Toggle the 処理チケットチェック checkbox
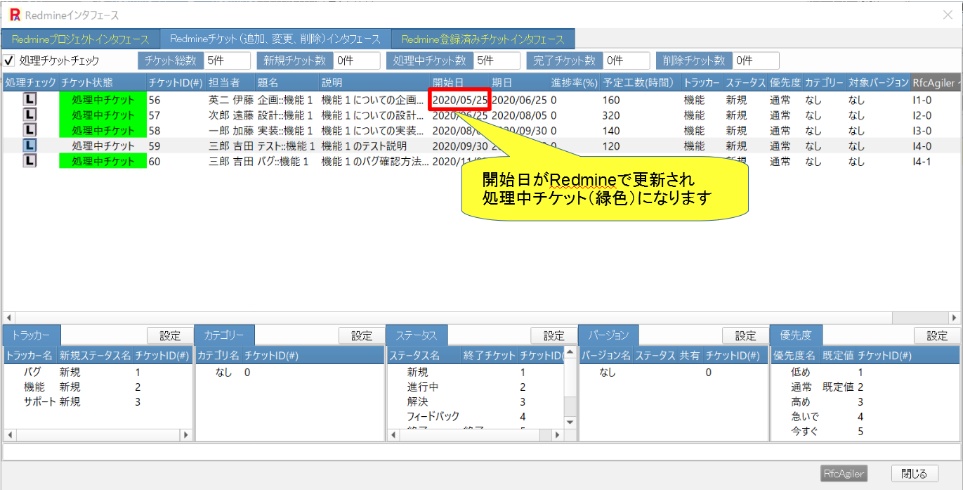Viewport: 963px width, 490px height. coord(9,61)
